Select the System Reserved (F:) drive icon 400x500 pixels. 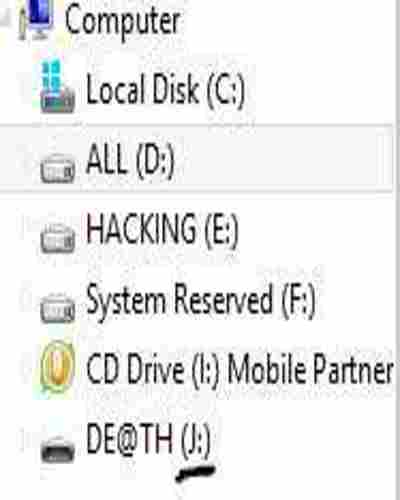pos(57,308)
